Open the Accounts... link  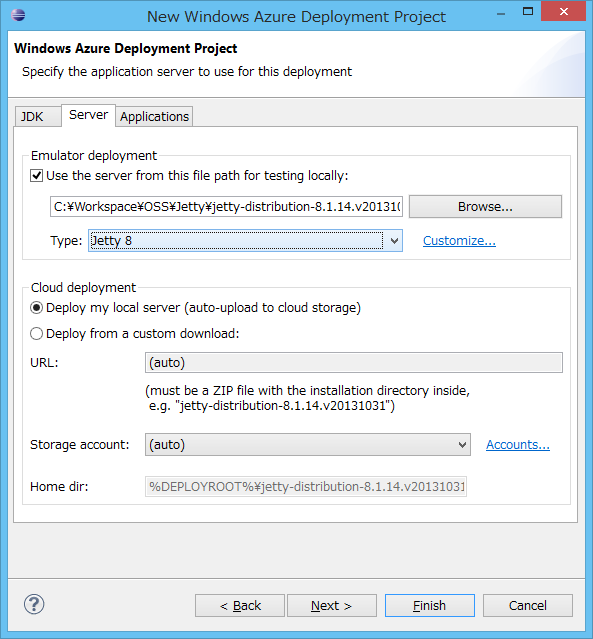coord(518,445)
